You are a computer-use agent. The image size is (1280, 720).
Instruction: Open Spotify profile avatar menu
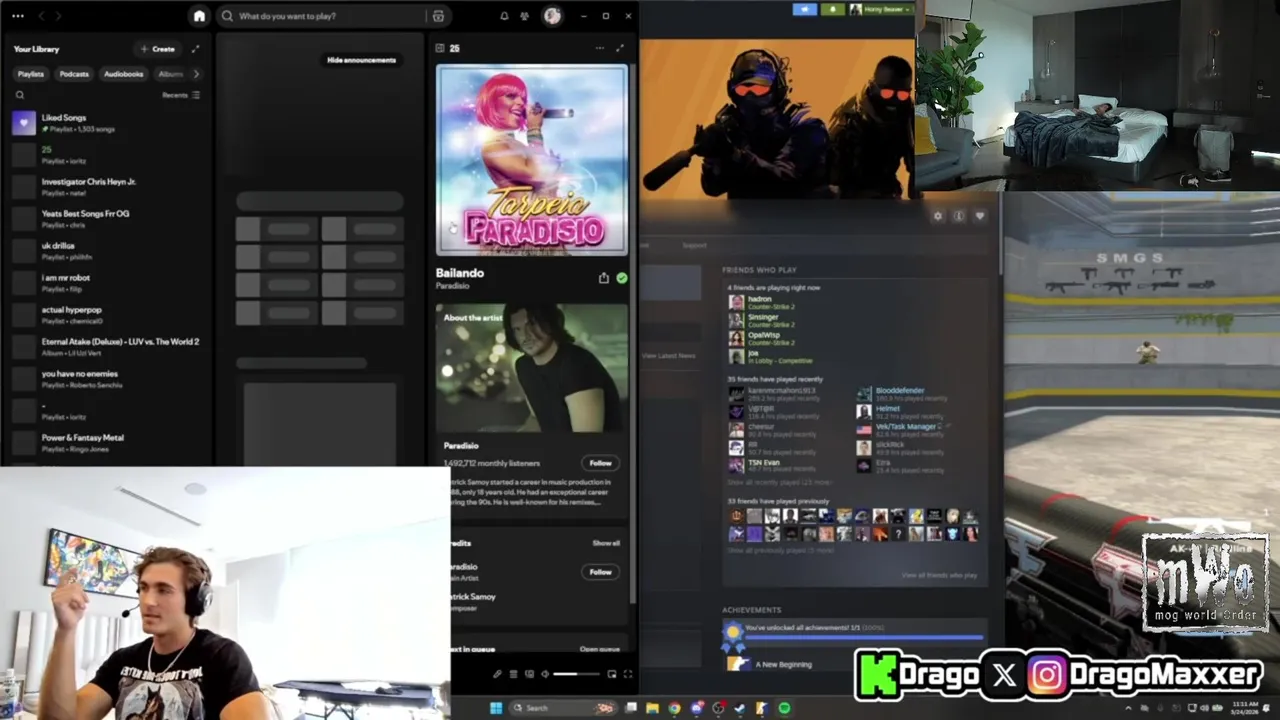pos(552,16)
